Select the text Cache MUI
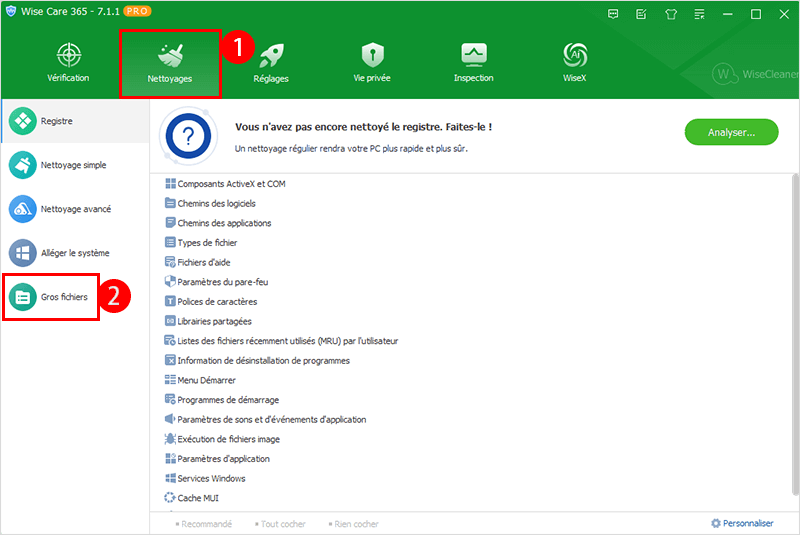 click(x=198, y=498)
